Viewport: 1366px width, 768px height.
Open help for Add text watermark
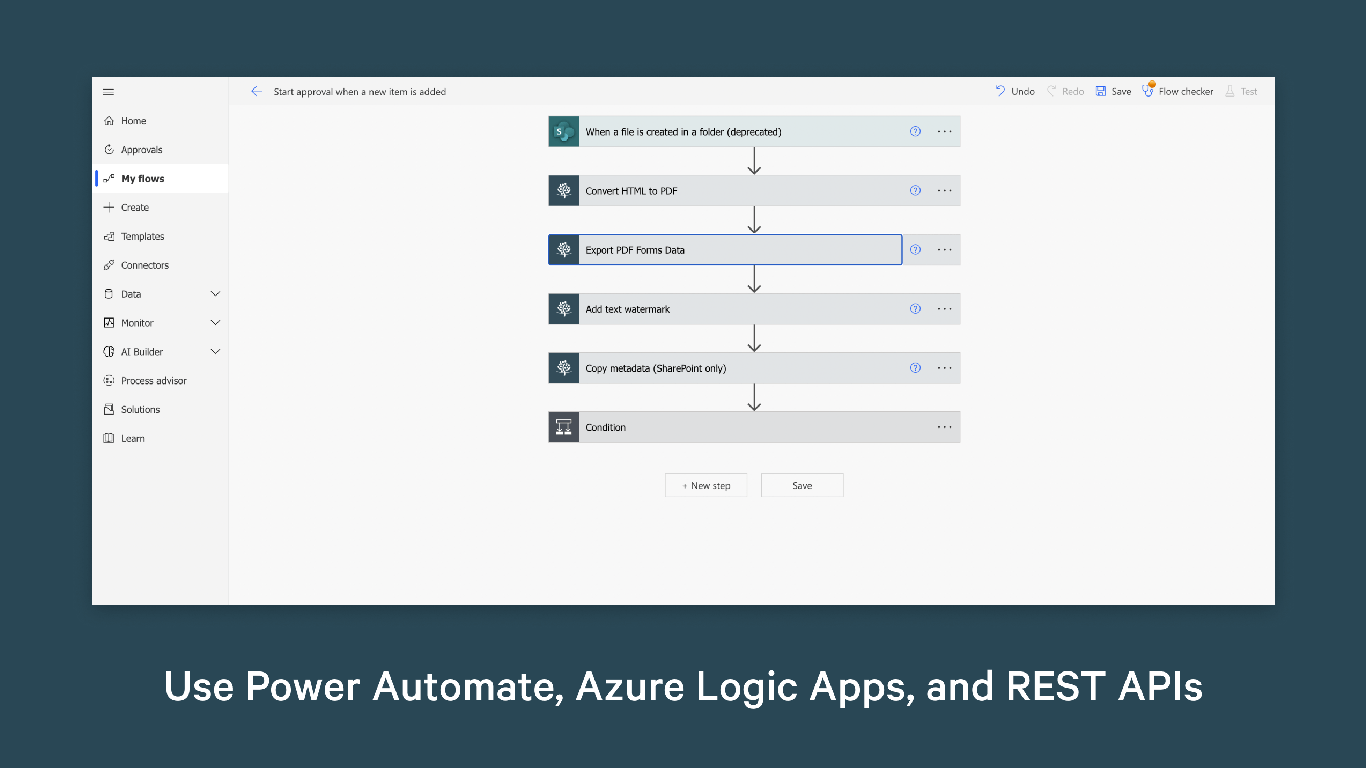pyautogui.click(x=915, y=309)
